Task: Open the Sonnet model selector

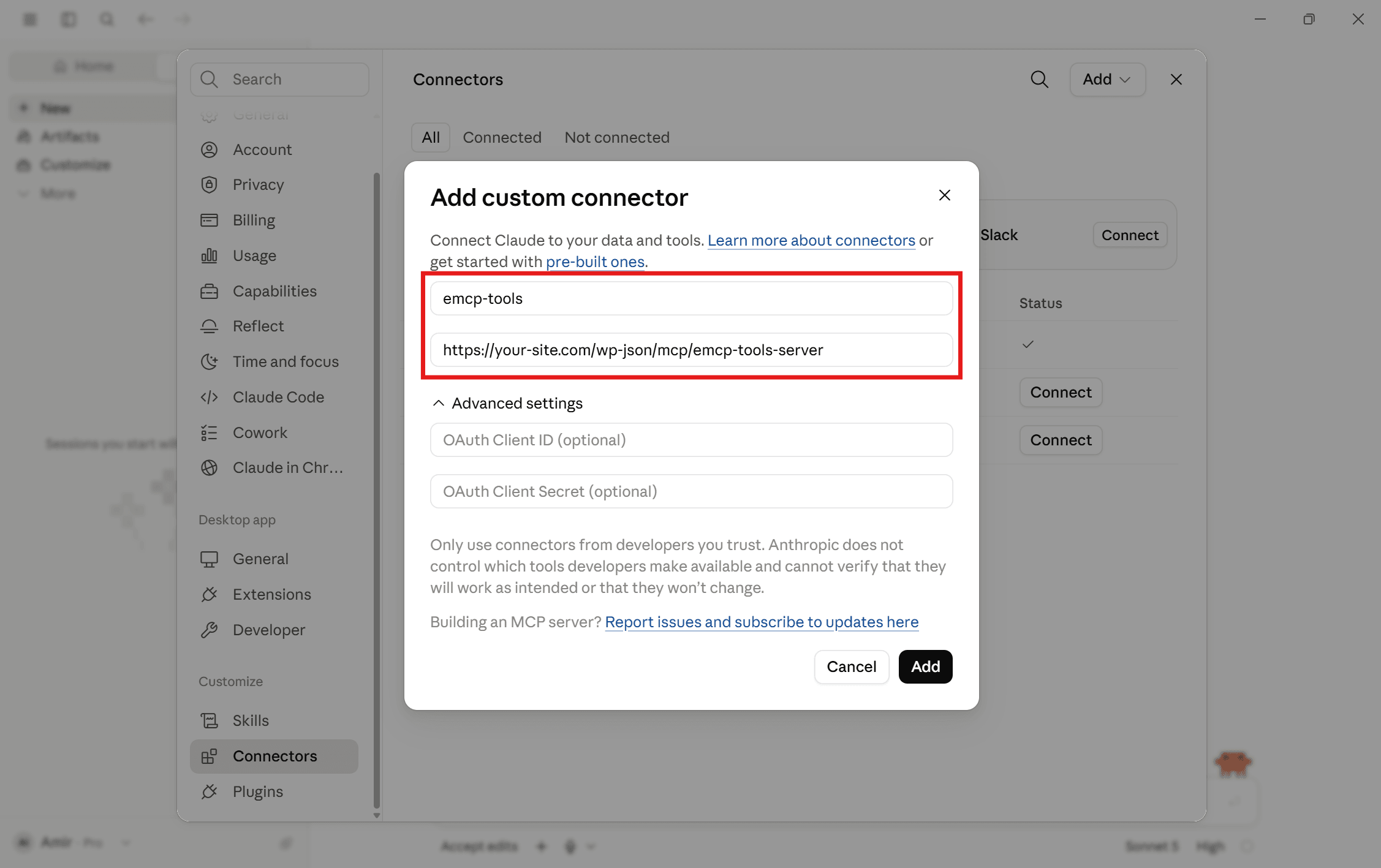Action: [x=1152, y=846]
